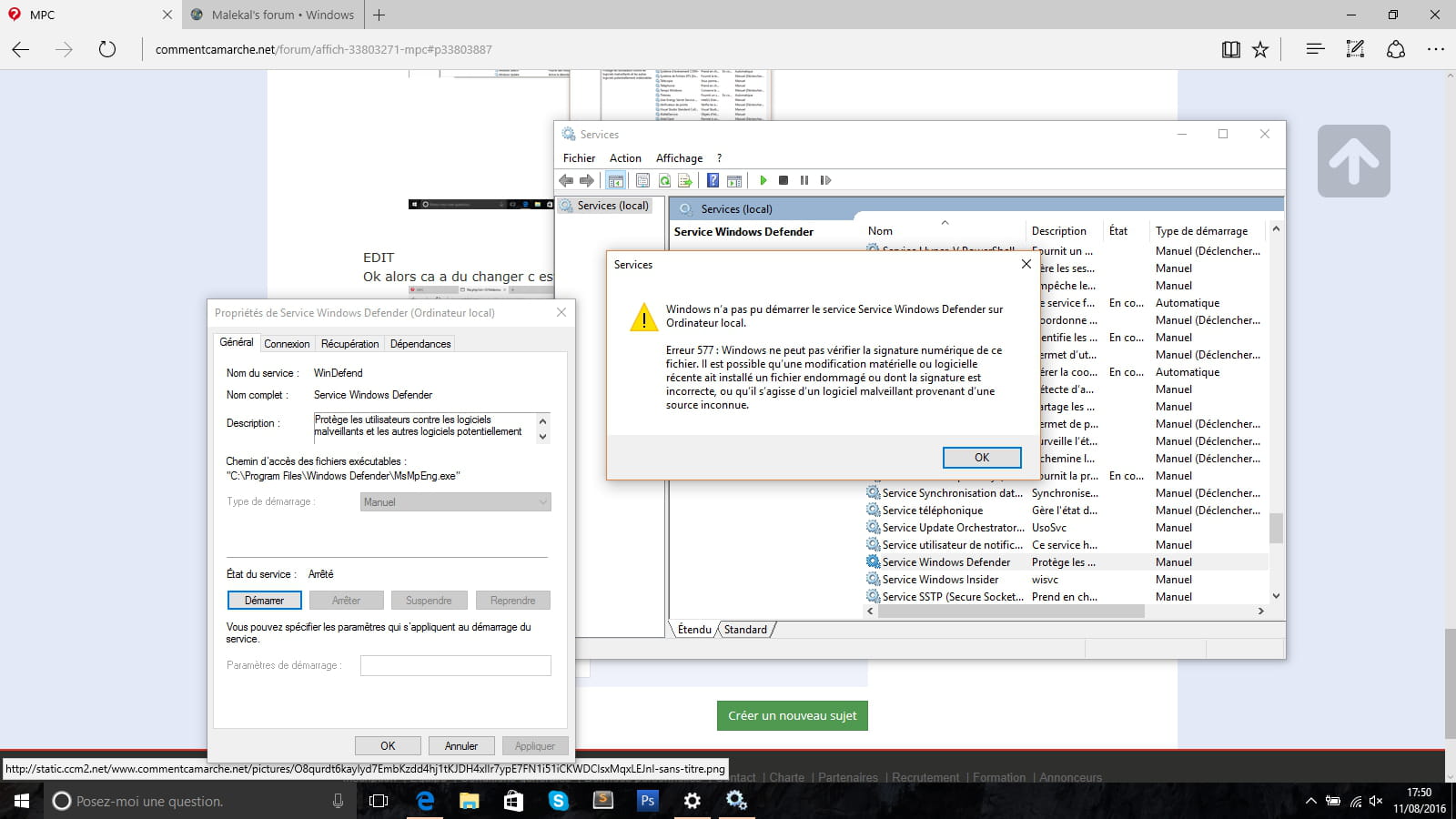Open Skype from the taskbar
Image resolution: width=1456 pixels, height=819 pixels.
(x=558, y=801)
